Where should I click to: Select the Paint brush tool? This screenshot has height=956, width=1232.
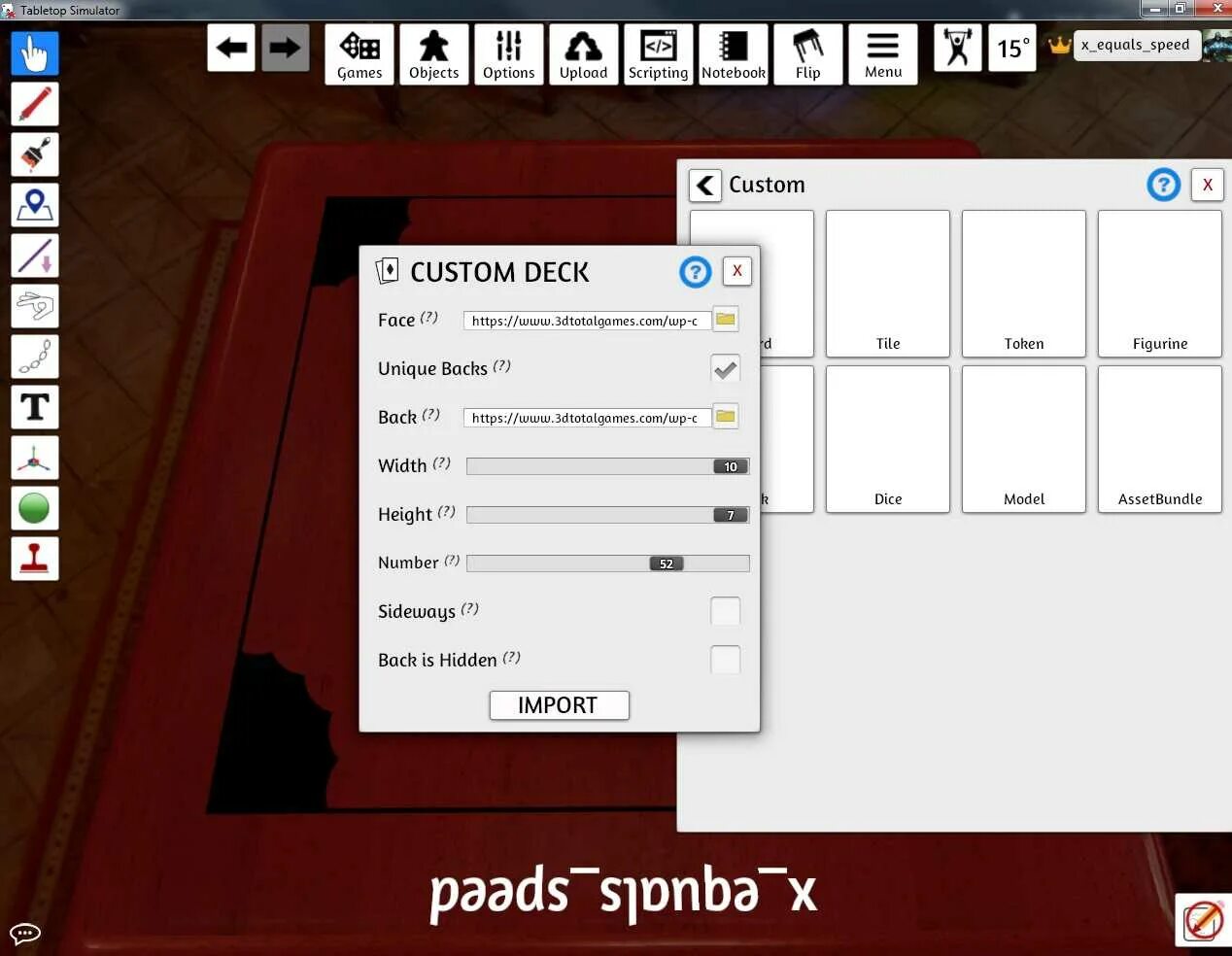[35, 154]
